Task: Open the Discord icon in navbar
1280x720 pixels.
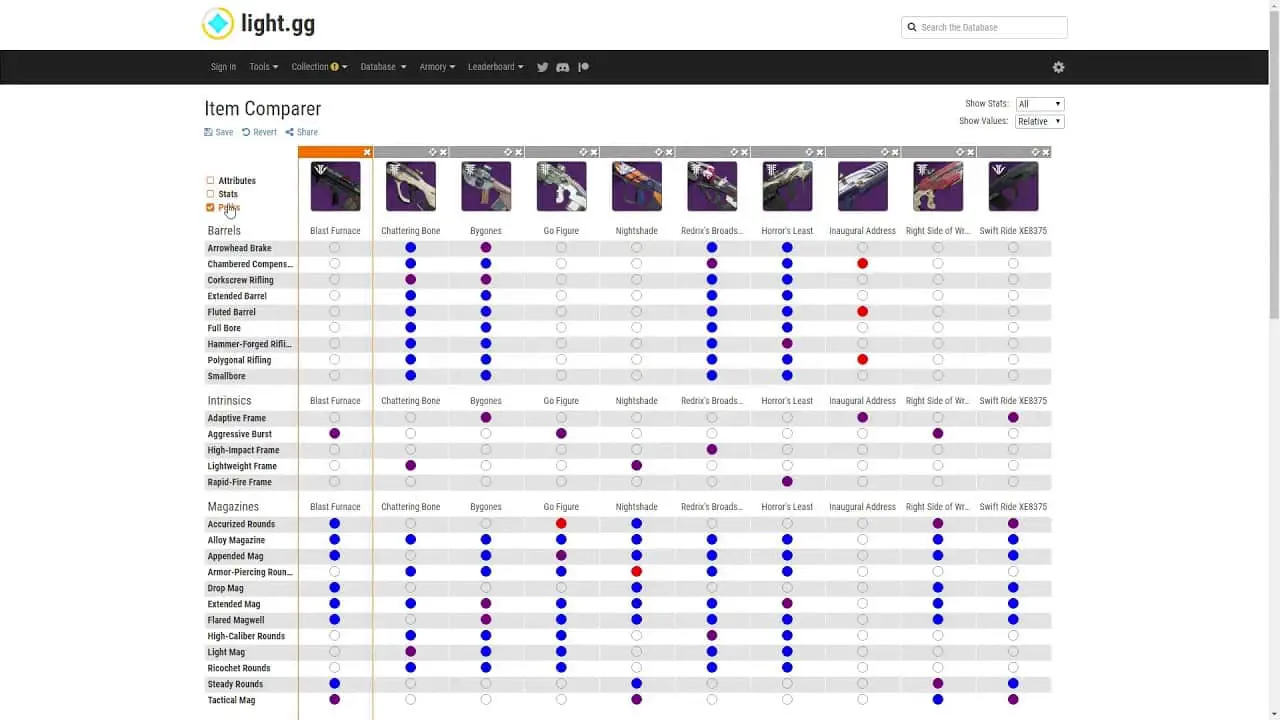Action: pos(563,67)
